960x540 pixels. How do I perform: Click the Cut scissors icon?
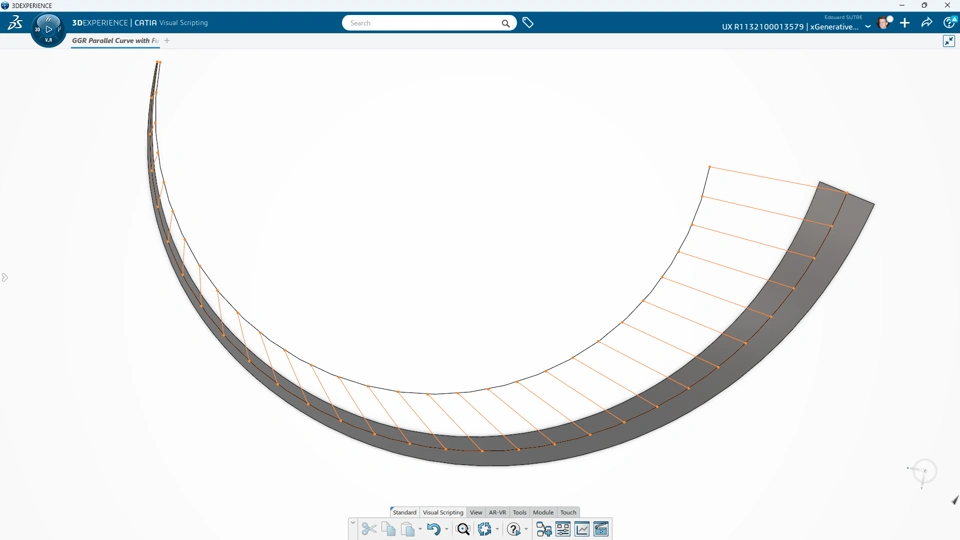tap(369, 529)
